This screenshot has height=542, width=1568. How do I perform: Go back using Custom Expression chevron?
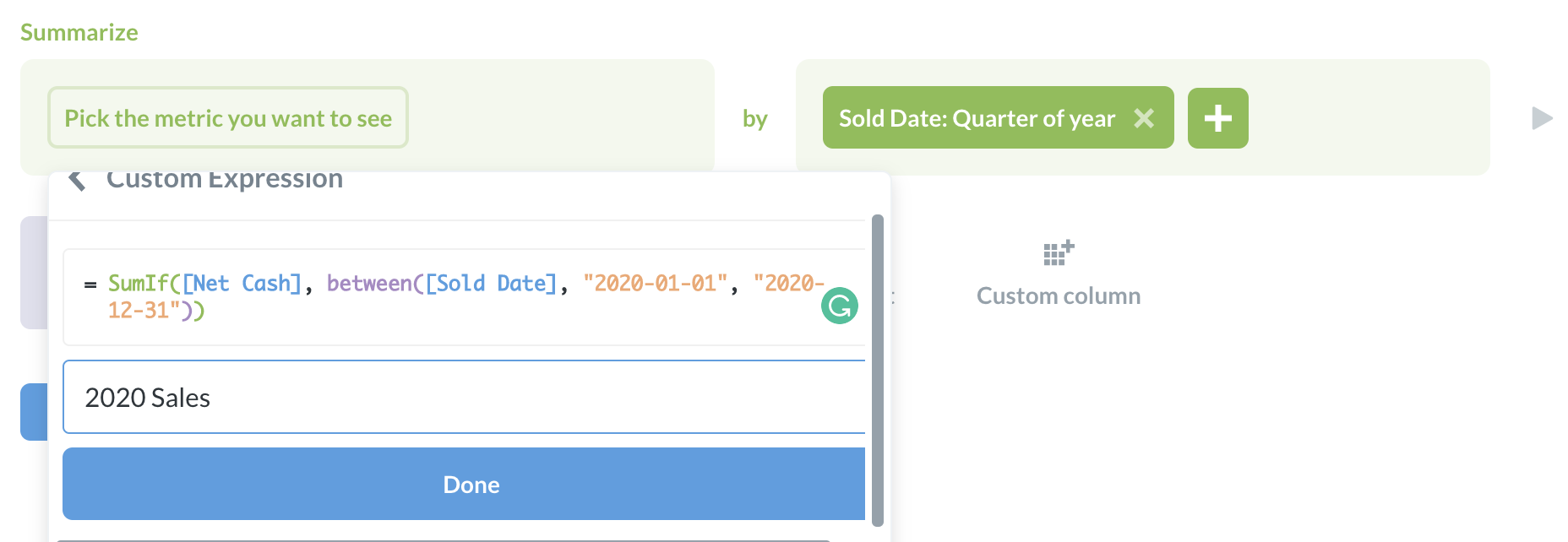click(x=77, y=179)
